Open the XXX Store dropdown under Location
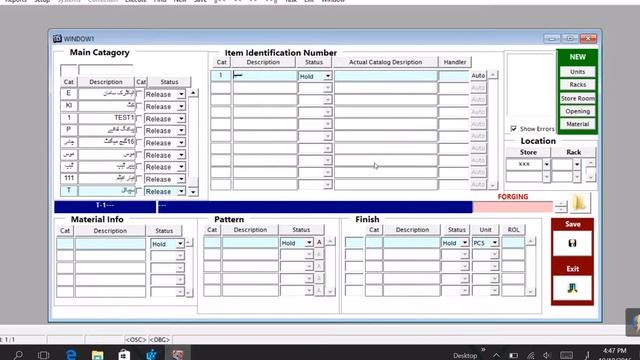The image size is (640, 360). pos(546,164)
